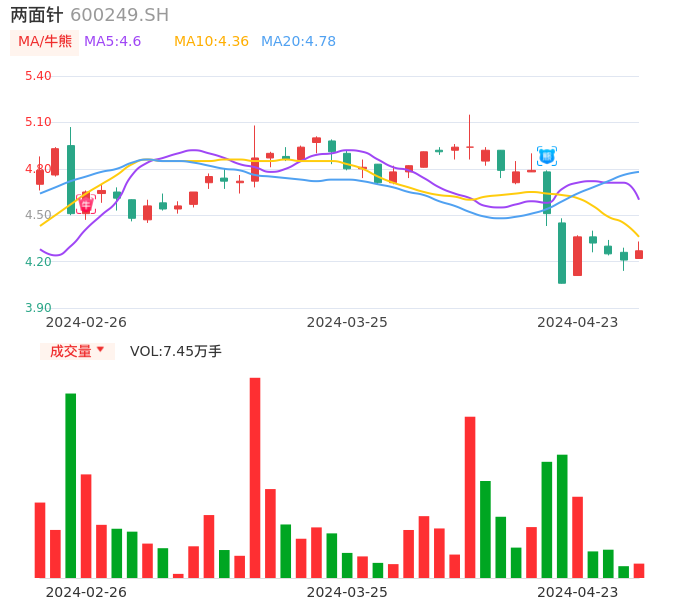
Task: Click the 3.90 price axis label
Action: tap(38, 308)
